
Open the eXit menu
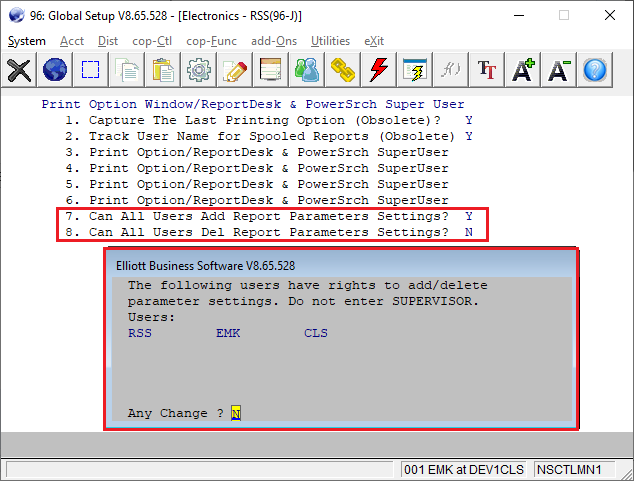tap(374, 41)
